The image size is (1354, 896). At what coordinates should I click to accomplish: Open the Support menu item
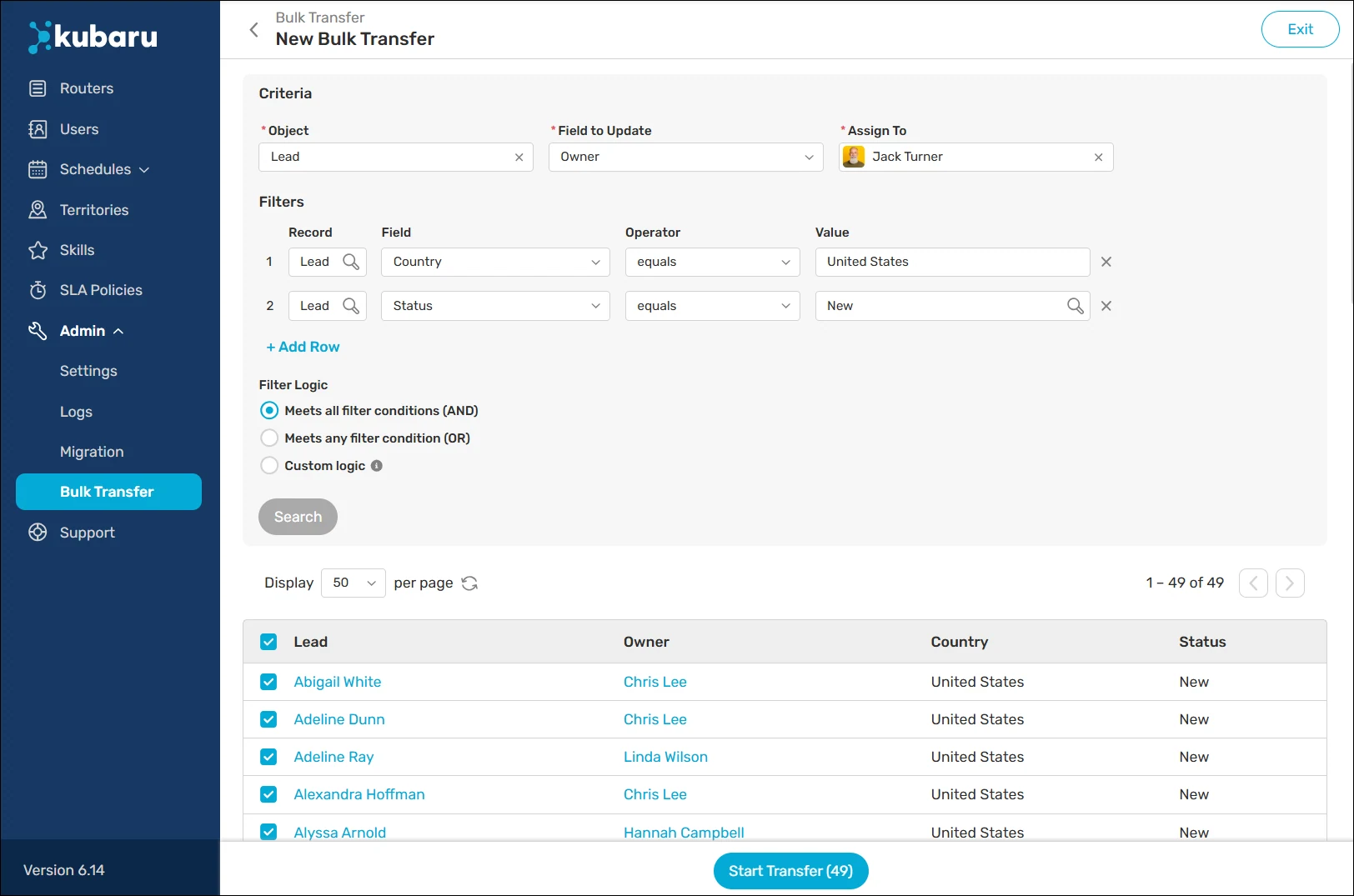click(x=87, y=533)
